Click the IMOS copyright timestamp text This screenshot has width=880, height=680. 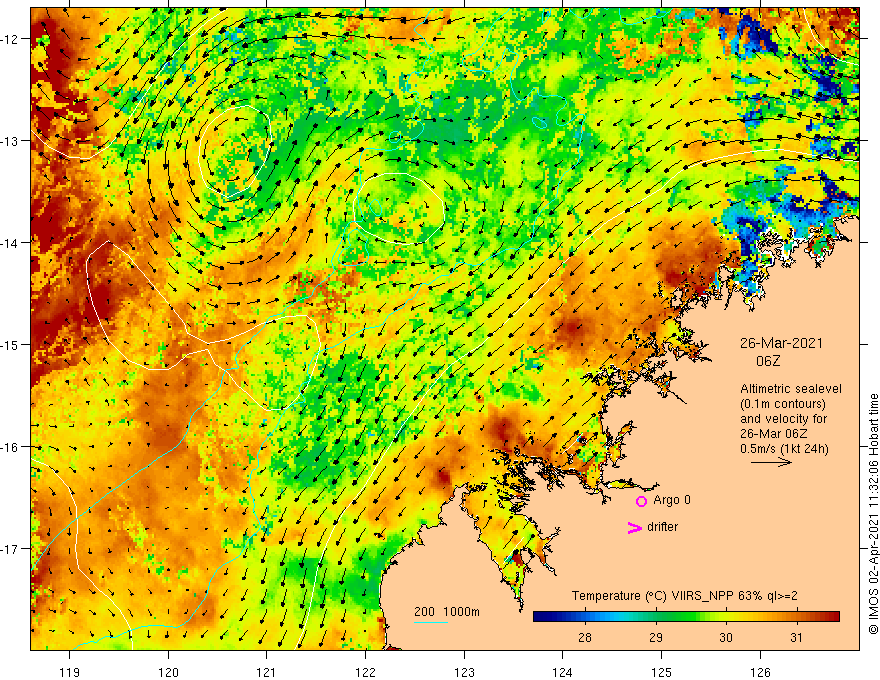tap(873, 514)
